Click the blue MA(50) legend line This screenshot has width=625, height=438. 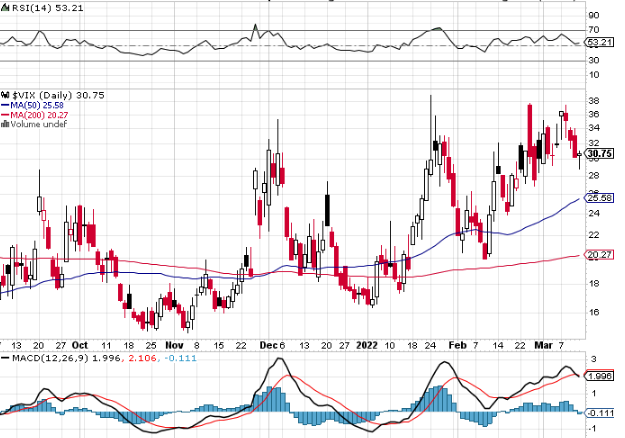[x=5, y=105]
